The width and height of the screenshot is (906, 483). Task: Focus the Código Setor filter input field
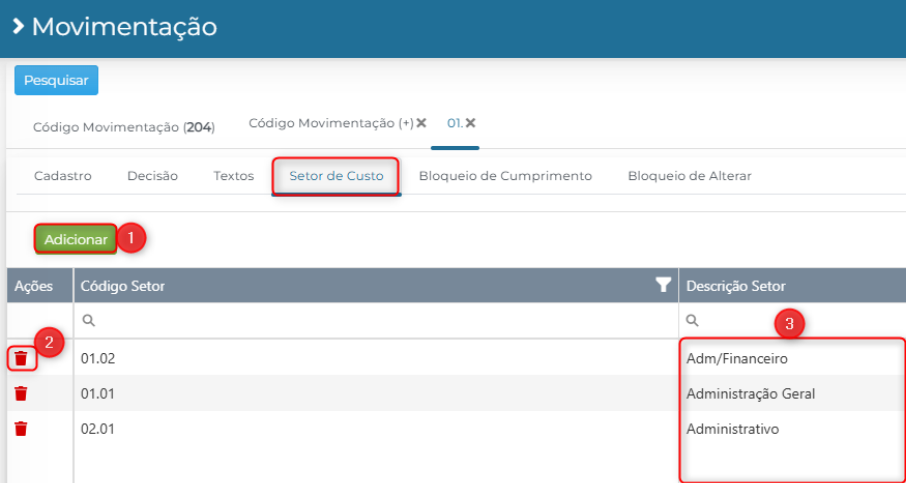(x=376, y=321)
